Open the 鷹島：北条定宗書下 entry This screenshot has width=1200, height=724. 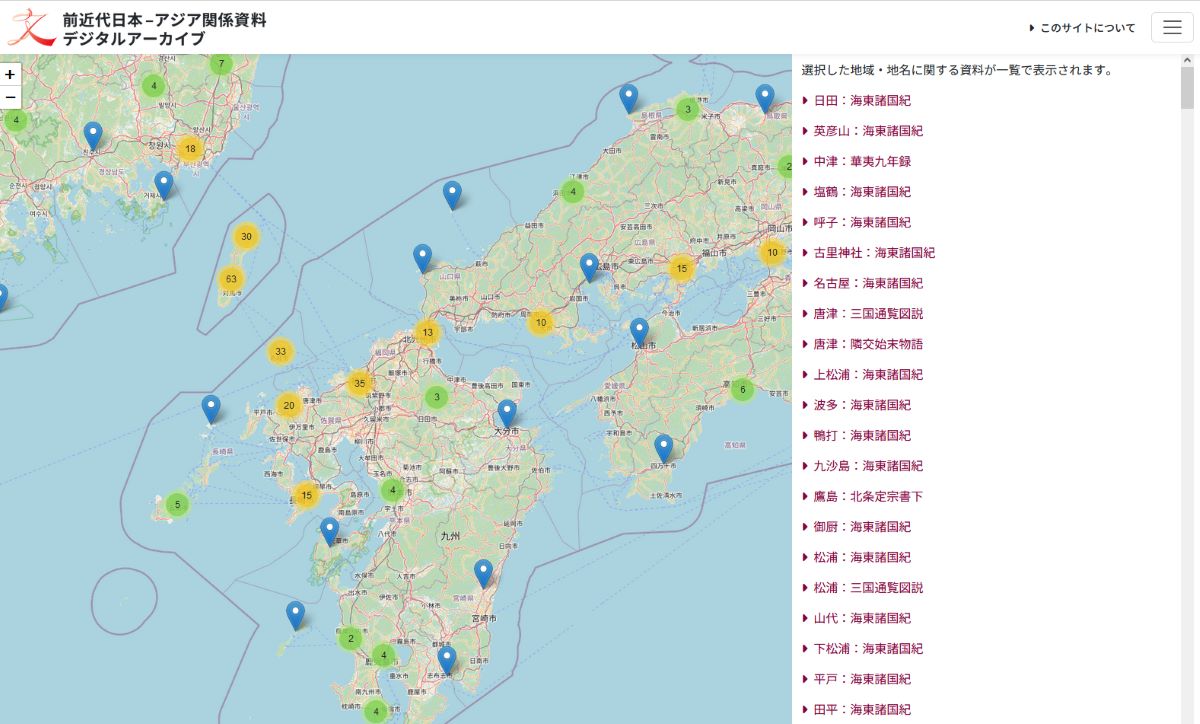click(x=868, y=496)
